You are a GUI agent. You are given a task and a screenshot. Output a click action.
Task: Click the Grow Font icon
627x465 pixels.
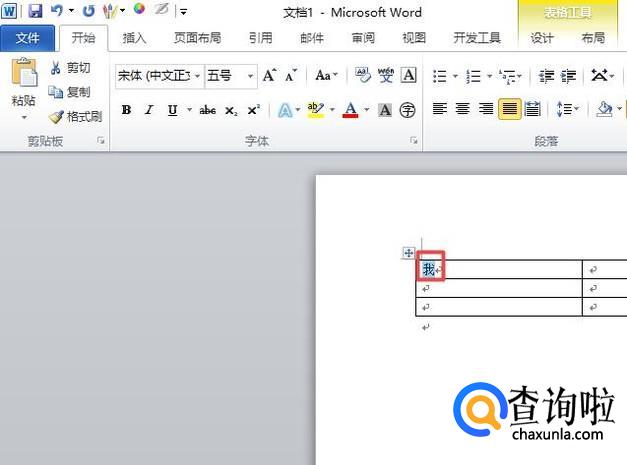(269, 75)
